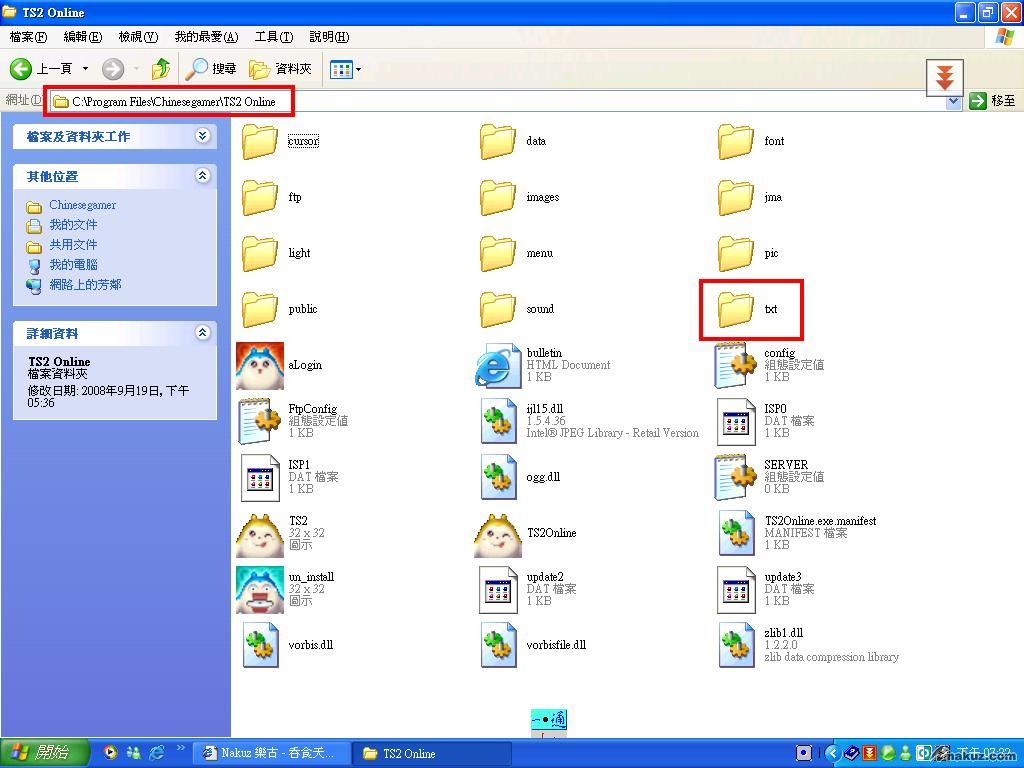Open the back button history dropdown arrow

85,68
